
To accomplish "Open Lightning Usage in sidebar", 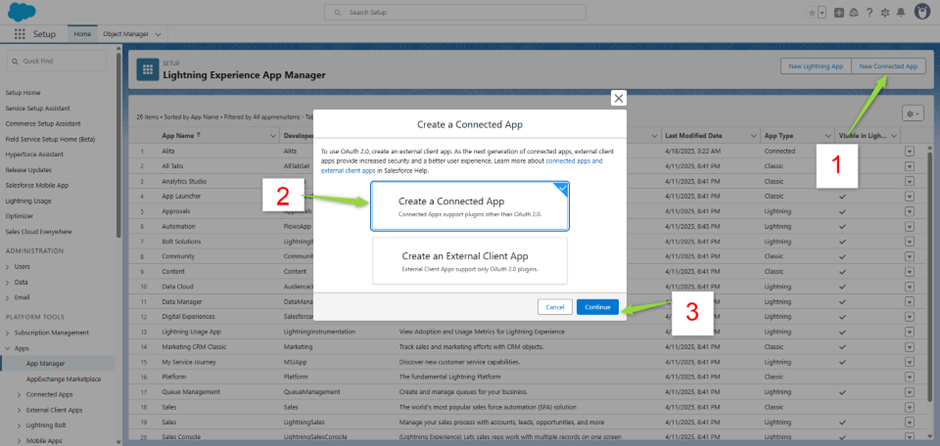I will [x=28, y=201].
